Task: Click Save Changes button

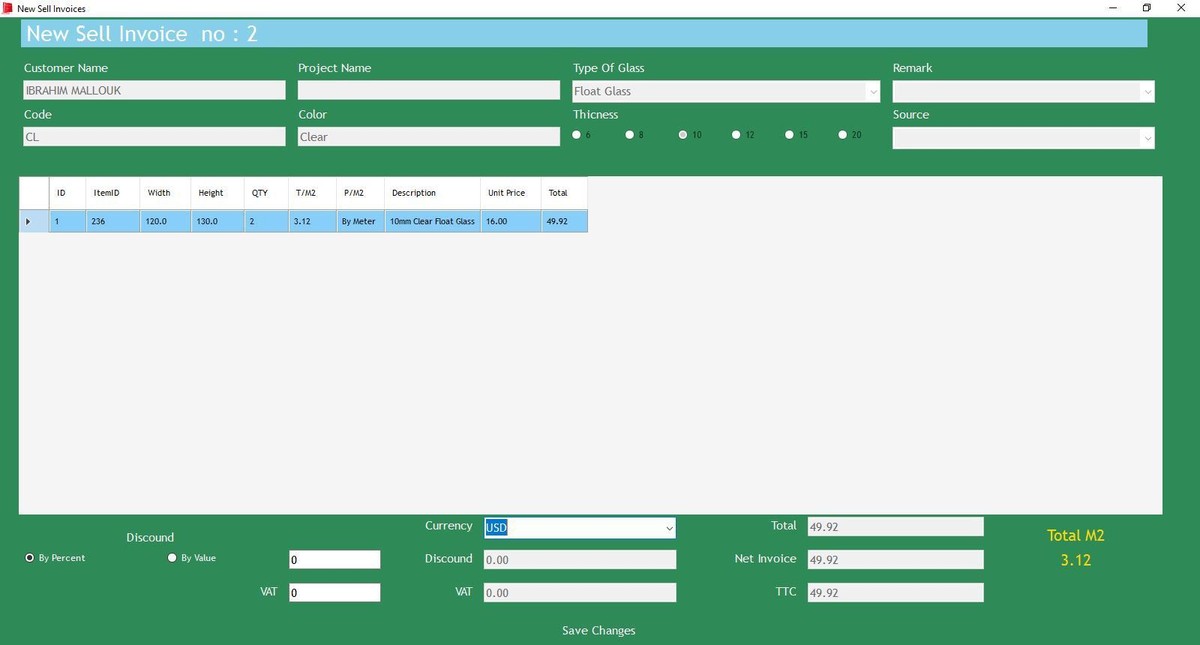Action: click(598, 630)
